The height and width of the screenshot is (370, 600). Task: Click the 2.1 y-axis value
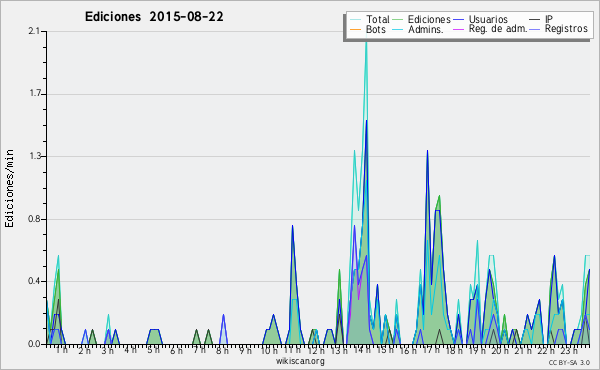(34, 31)
